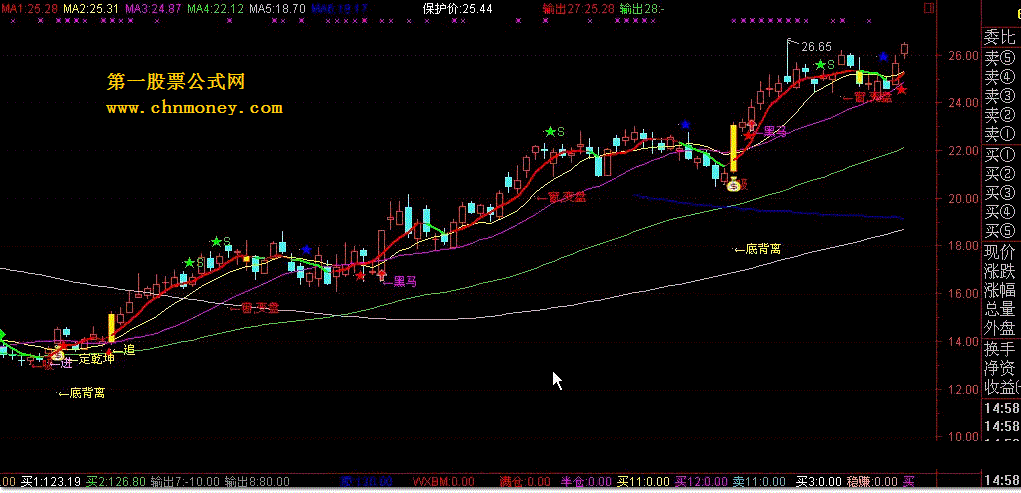Screen dimensions: 1021x493
Task: Click the MA2:25.31 indicator value
Action: coord(91,9)
